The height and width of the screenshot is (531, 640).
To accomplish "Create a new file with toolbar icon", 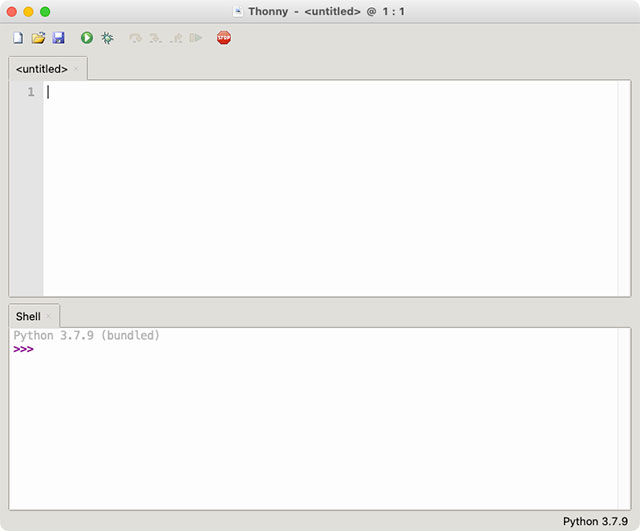I will 18,38.
